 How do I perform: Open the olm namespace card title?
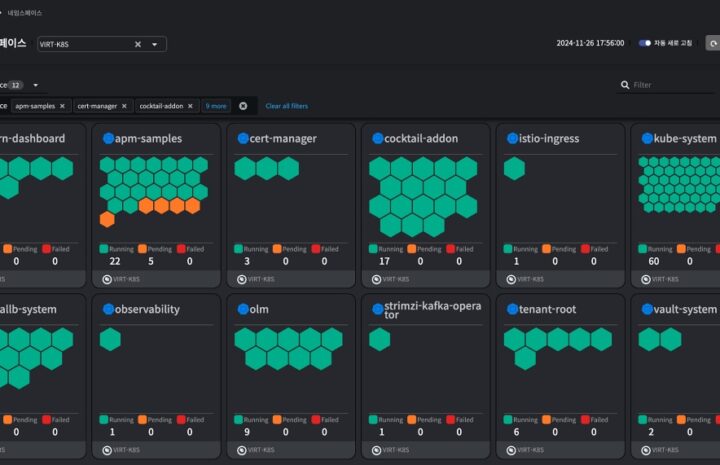[259, 309]
